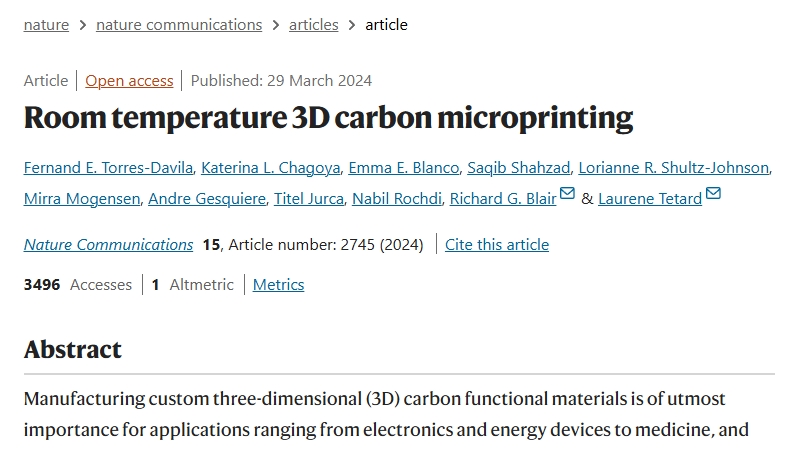The image size is (804, 449).
Task: View author Katerina L. Chagoya
Action: (270, 168)
